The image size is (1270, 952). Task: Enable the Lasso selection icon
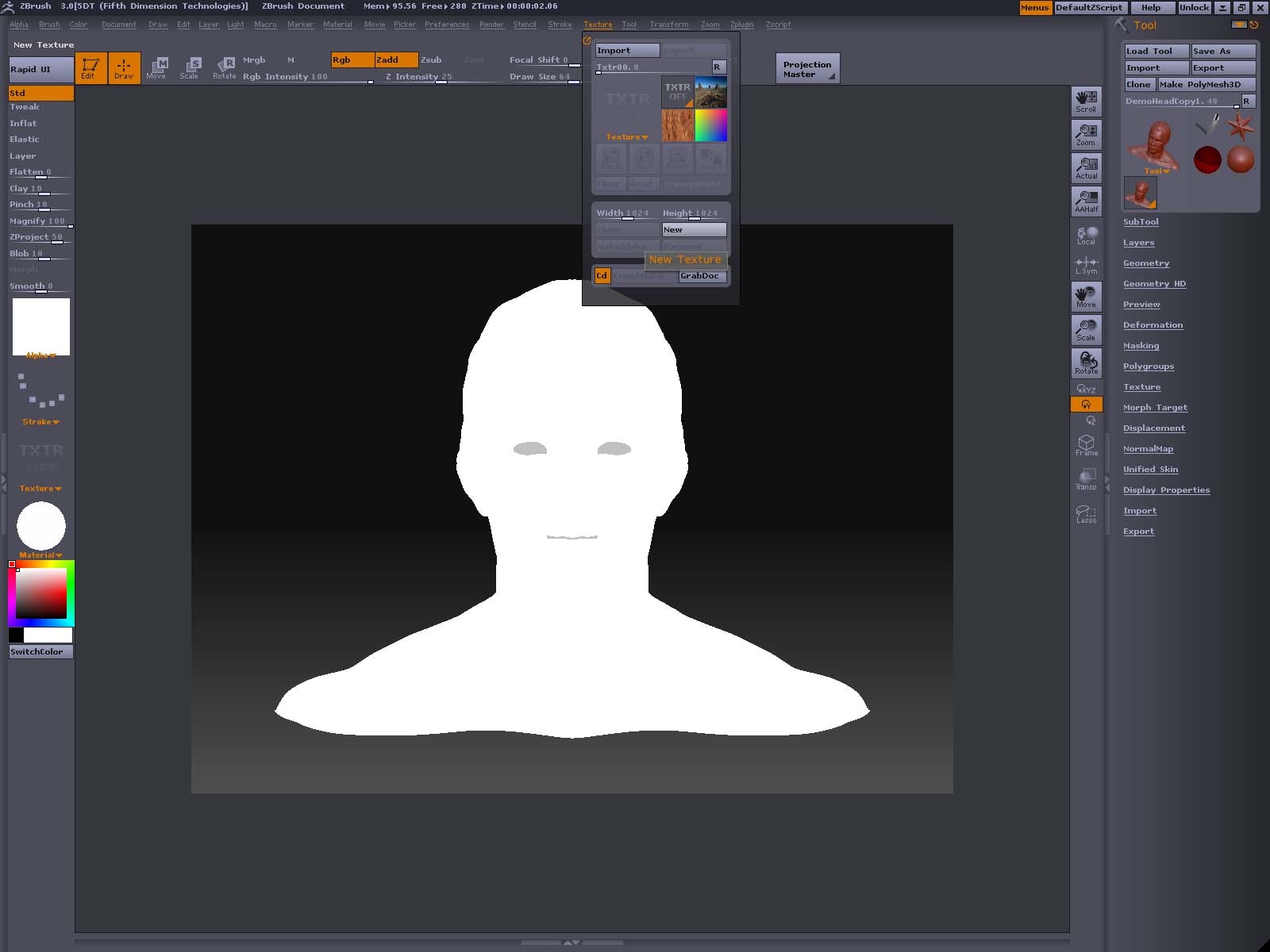click(1086, 513)
